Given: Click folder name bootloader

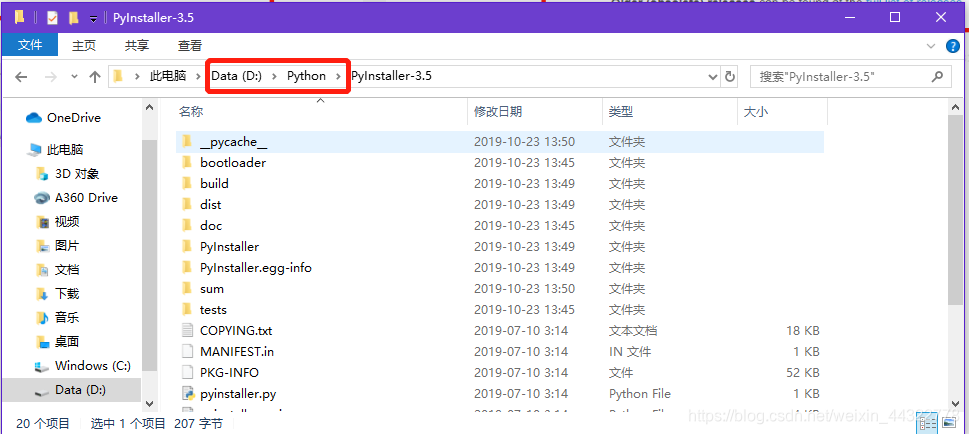Looking at the screenshot, I should click(x=233, y=163).
